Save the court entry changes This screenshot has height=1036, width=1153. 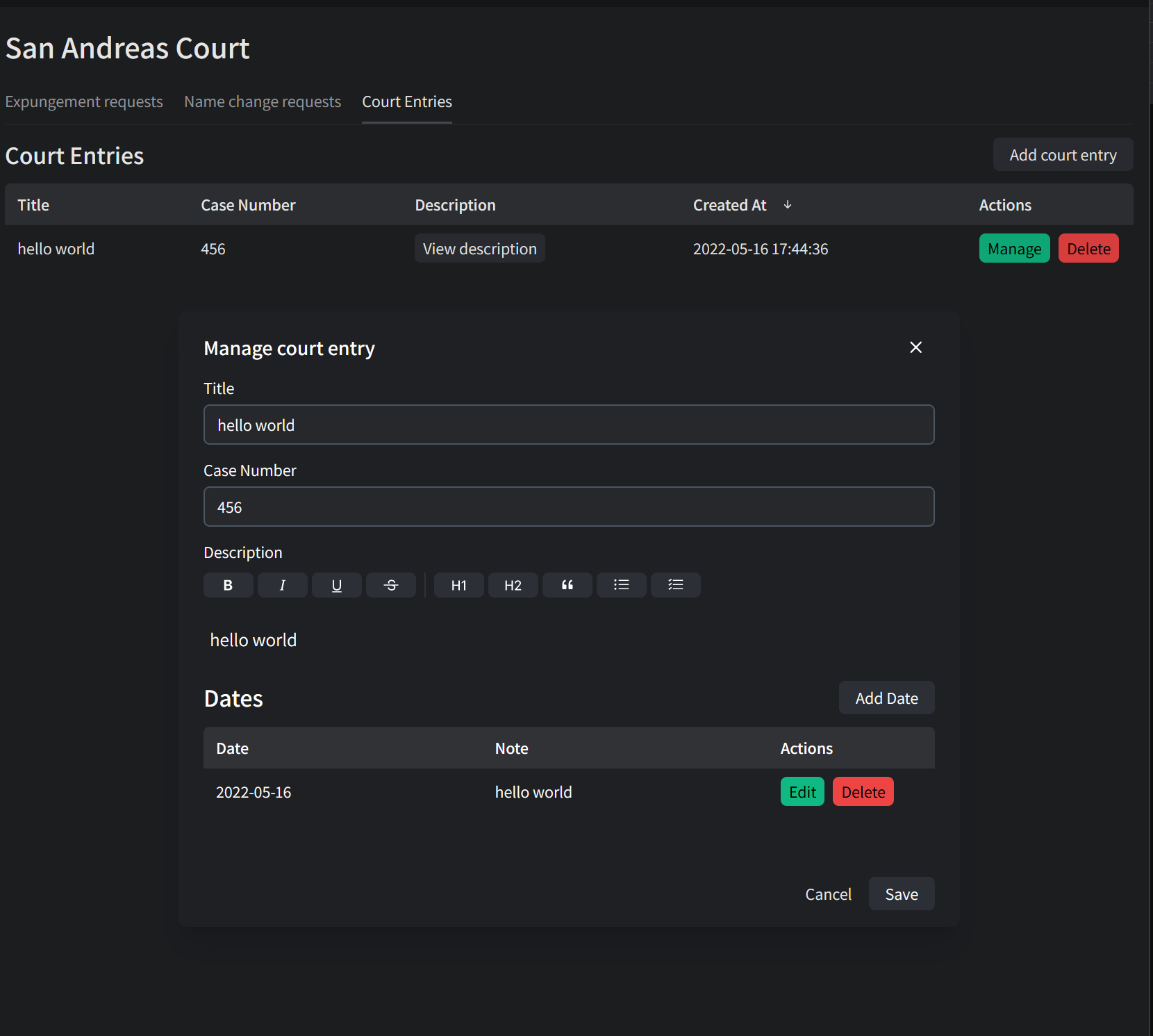pyautogui.click(x=901, y=894)
